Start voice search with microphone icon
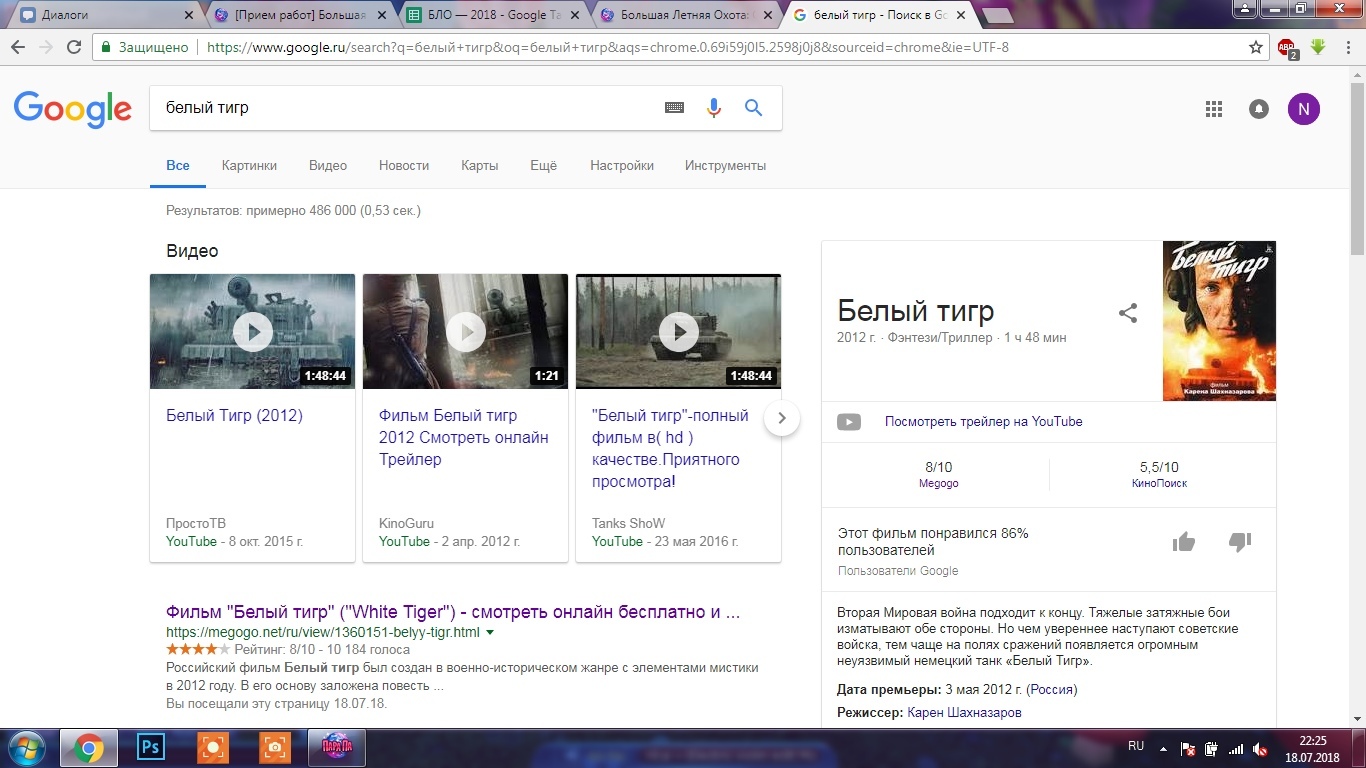Image resolution: width=1366 pixels, height=768 pixels. pyautogui.click(x=714, y=108)
